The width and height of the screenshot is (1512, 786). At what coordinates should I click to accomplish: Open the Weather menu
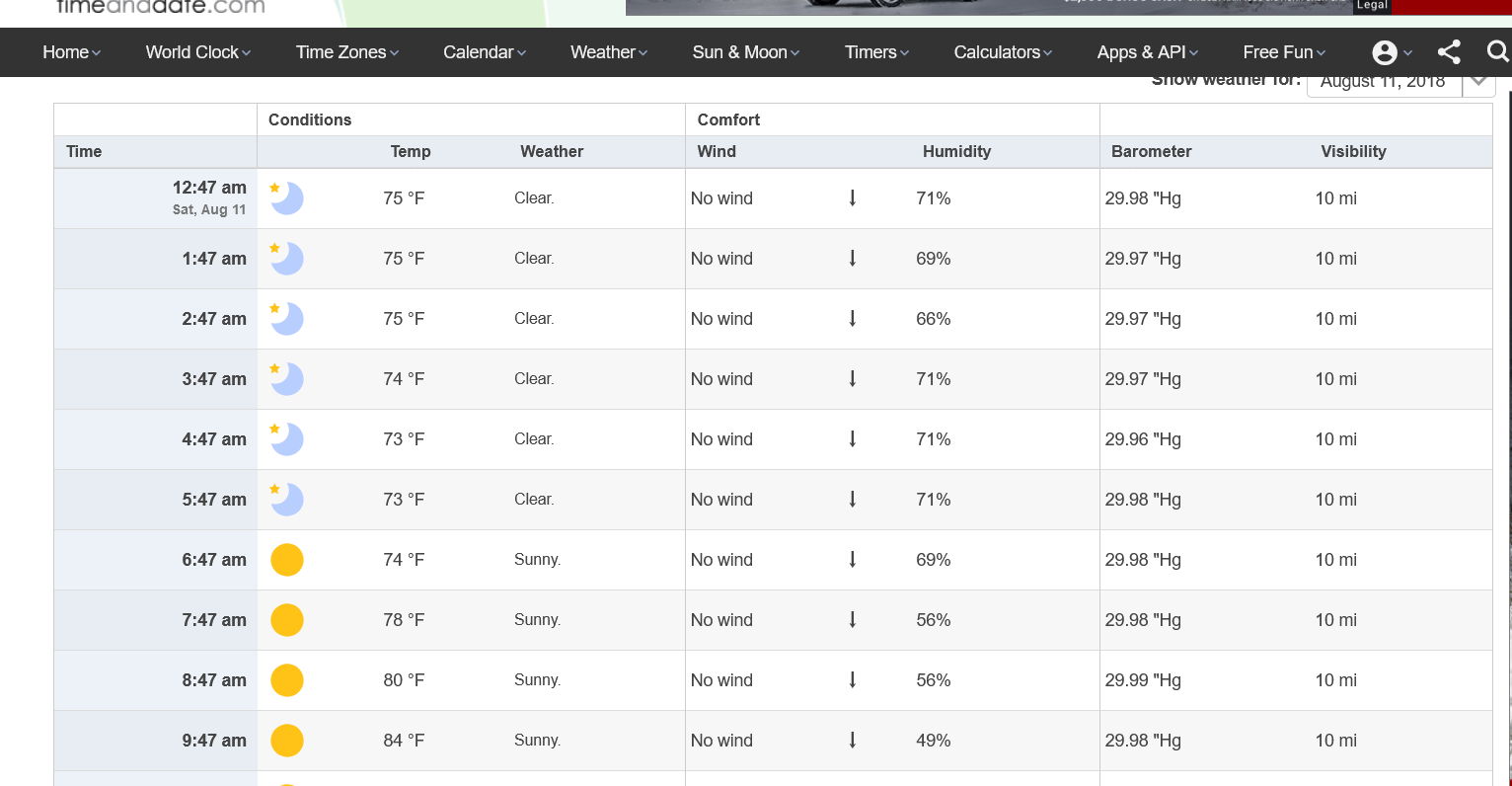(608, 52)
